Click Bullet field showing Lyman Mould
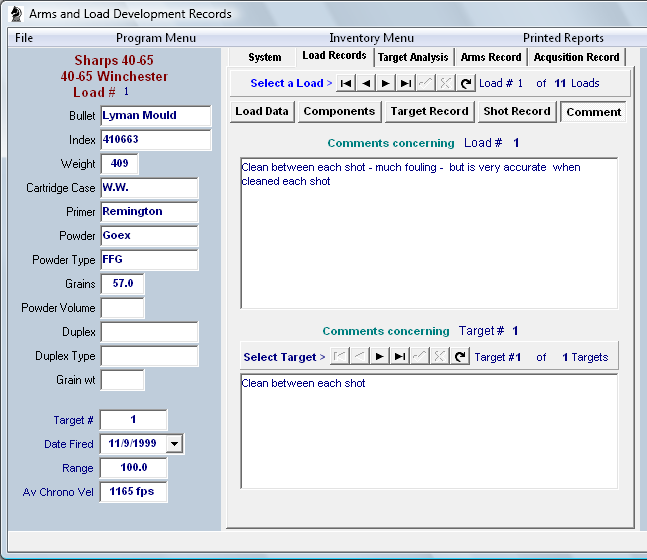Image resolution: width=647 pixels, height=560 pixels. click(156, 116)
